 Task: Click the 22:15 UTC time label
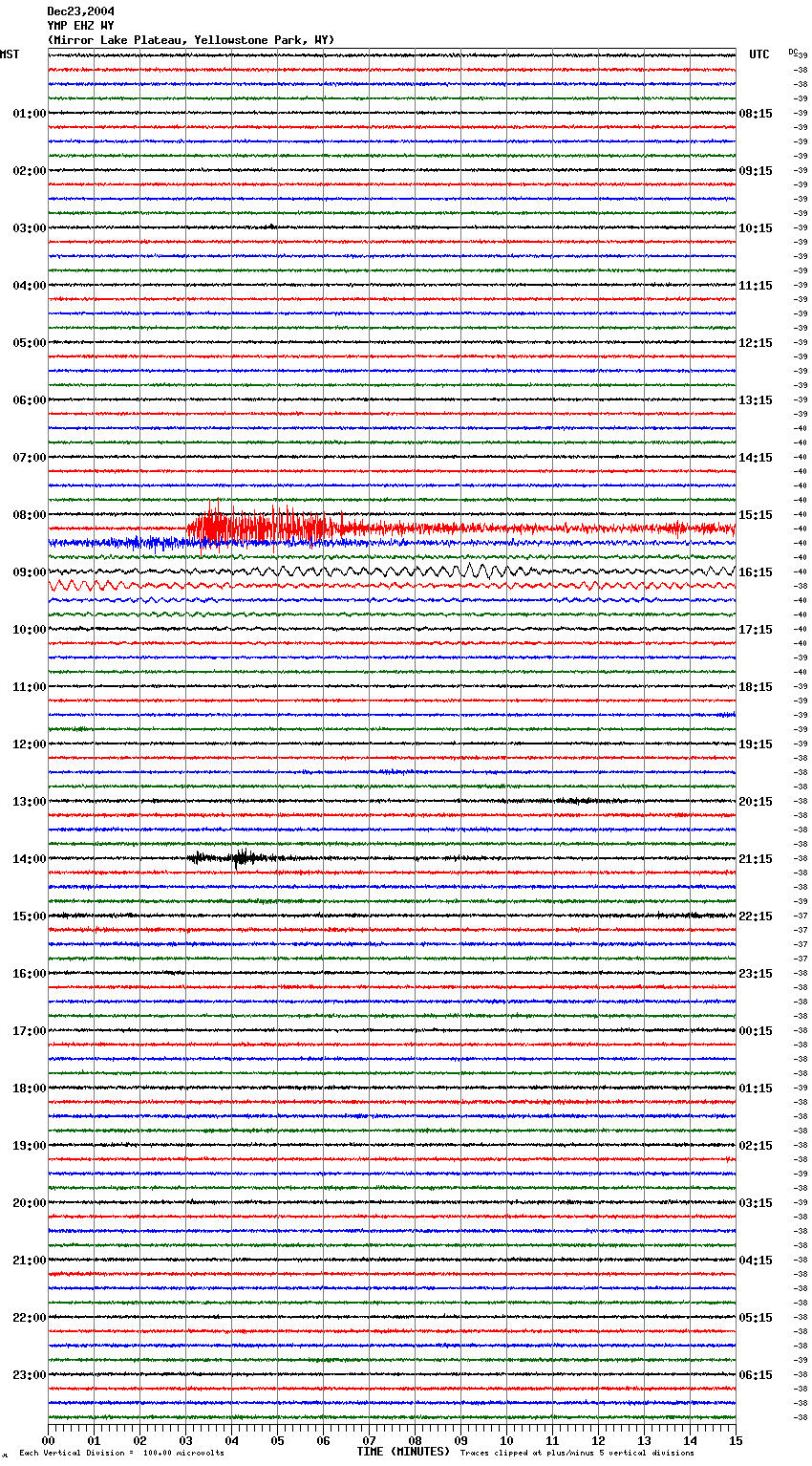pyautogui.click(x=756, y=916)
